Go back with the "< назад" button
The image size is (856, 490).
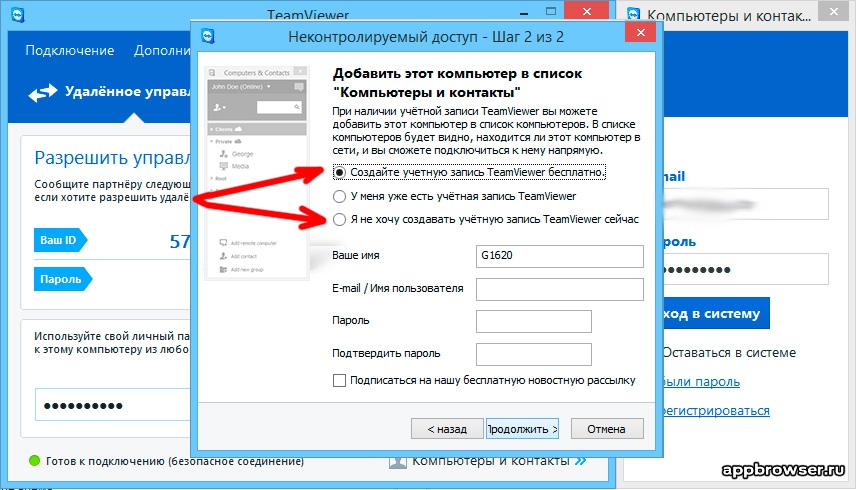(447, 429)
